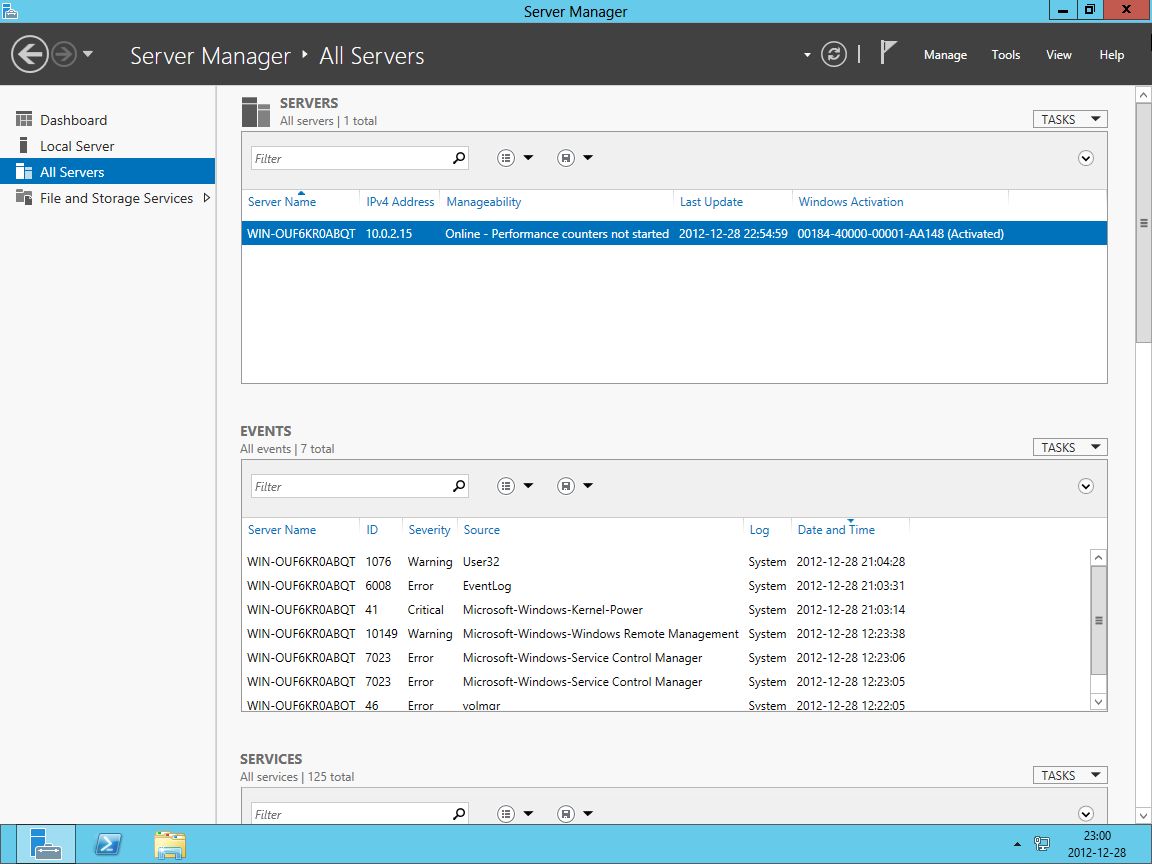Click the File and Storage Services icon
Image resolution: width=1152 pixels, height=864 pixels.
click(x=24, y=197)
